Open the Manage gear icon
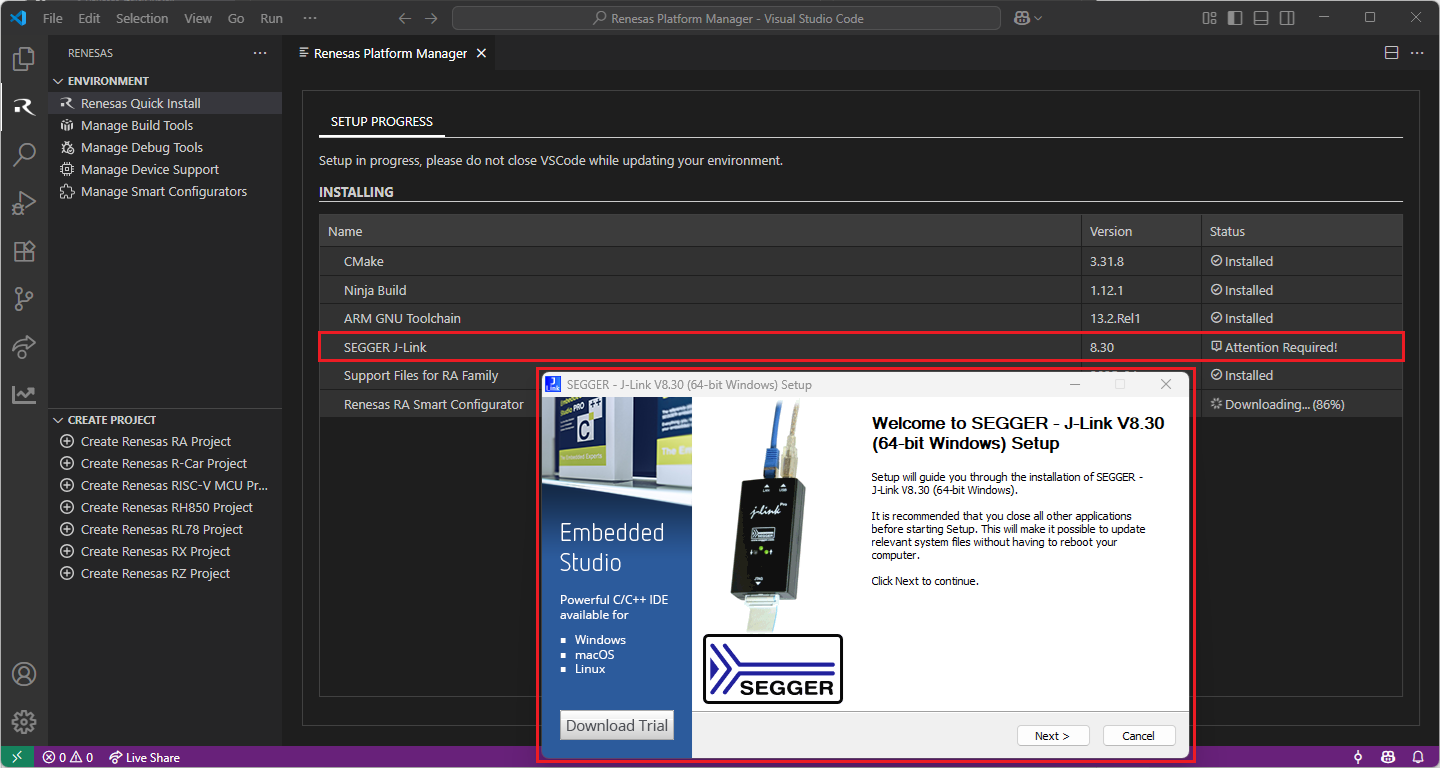 coord(24,721)
